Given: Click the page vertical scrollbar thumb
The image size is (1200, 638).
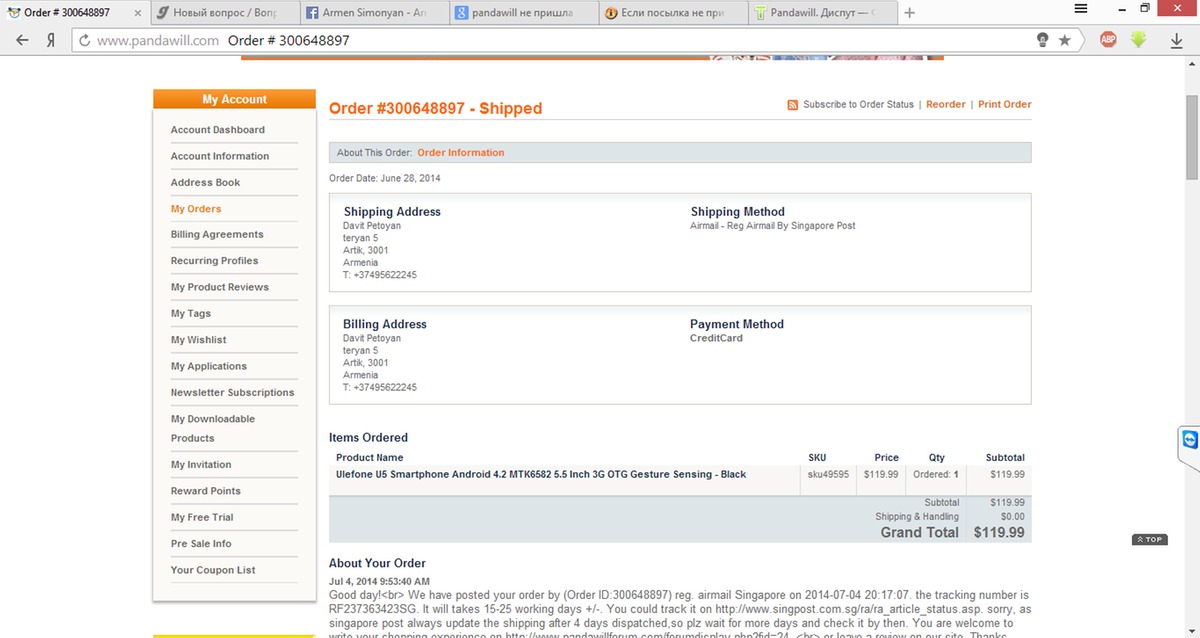Looking at the screenshot, I should [x=1192, y=137].
